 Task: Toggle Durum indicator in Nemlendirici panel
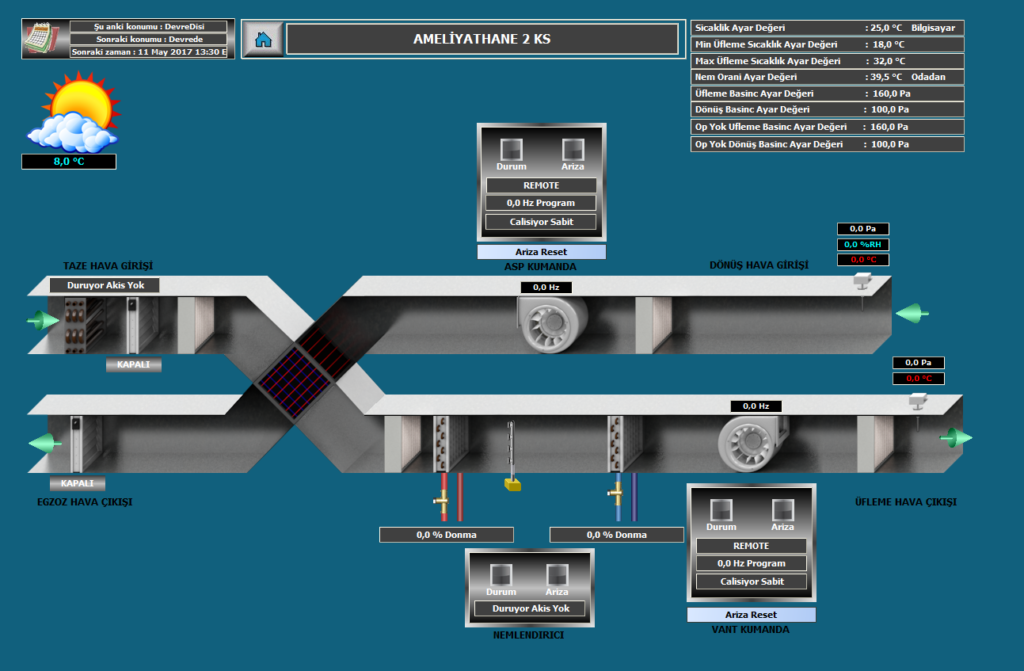pos(500,573)
